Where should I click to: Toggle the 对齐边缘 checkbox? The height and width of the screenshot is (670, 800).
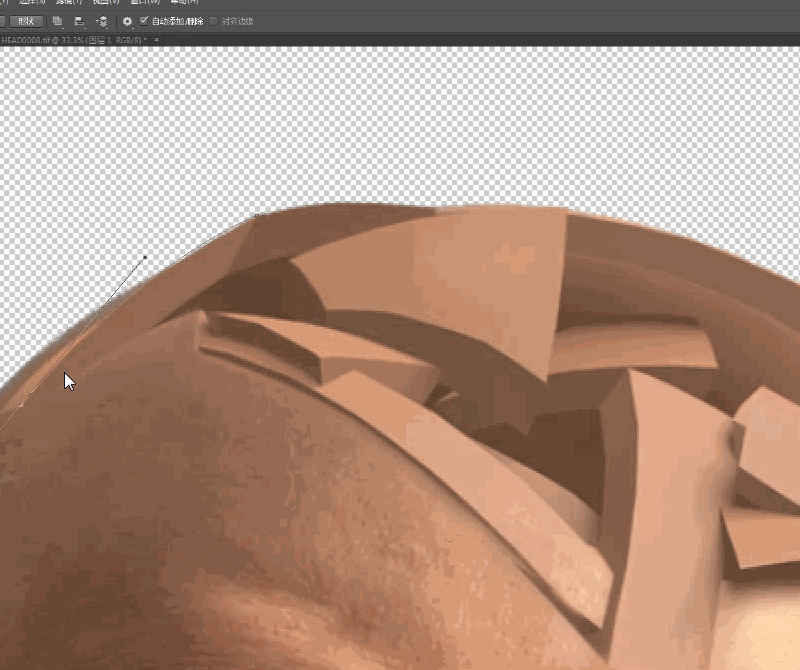[214, 21]
